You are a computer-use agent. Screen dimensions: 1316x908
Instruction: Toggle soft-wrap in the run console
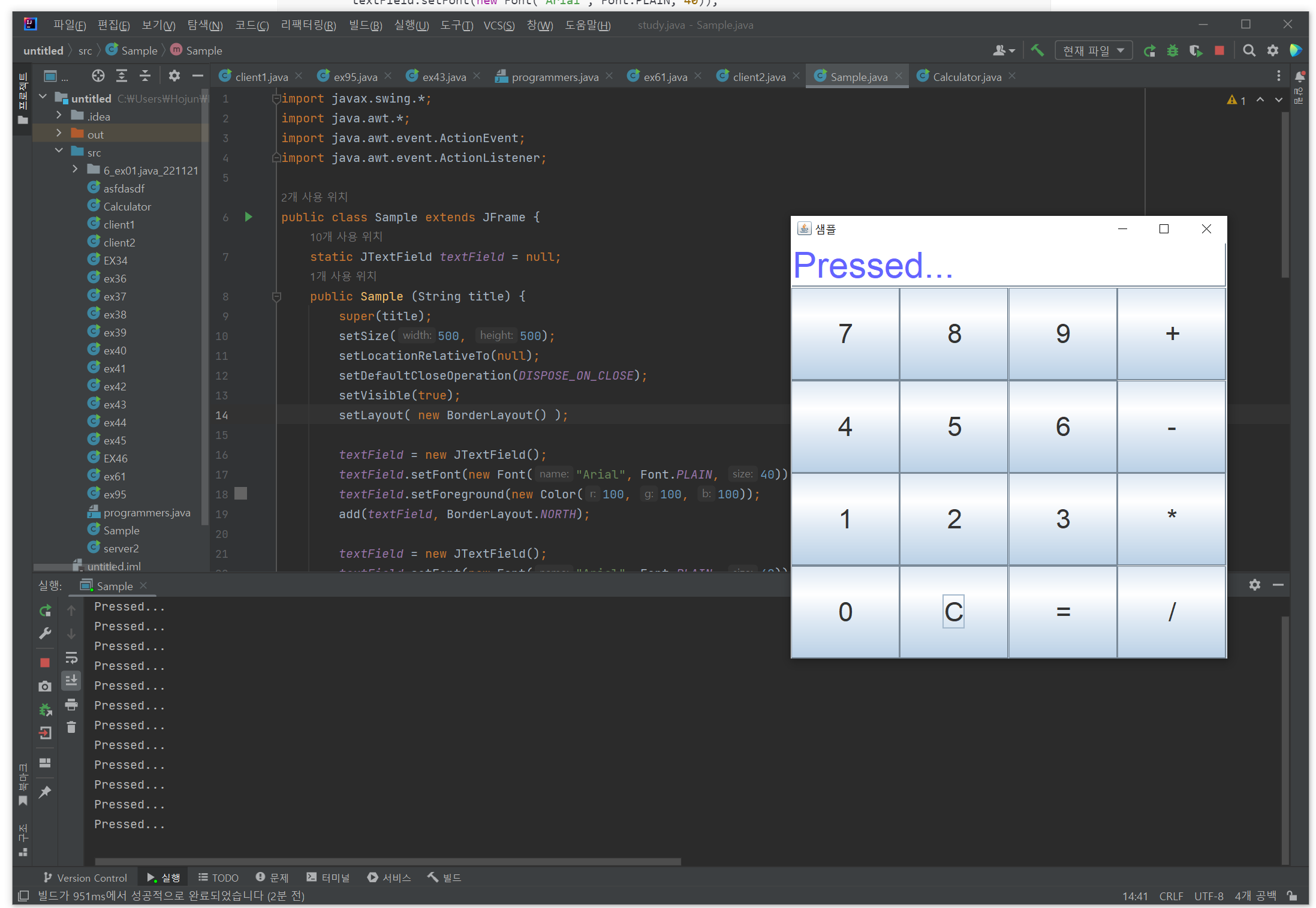(x=71, y=658)
